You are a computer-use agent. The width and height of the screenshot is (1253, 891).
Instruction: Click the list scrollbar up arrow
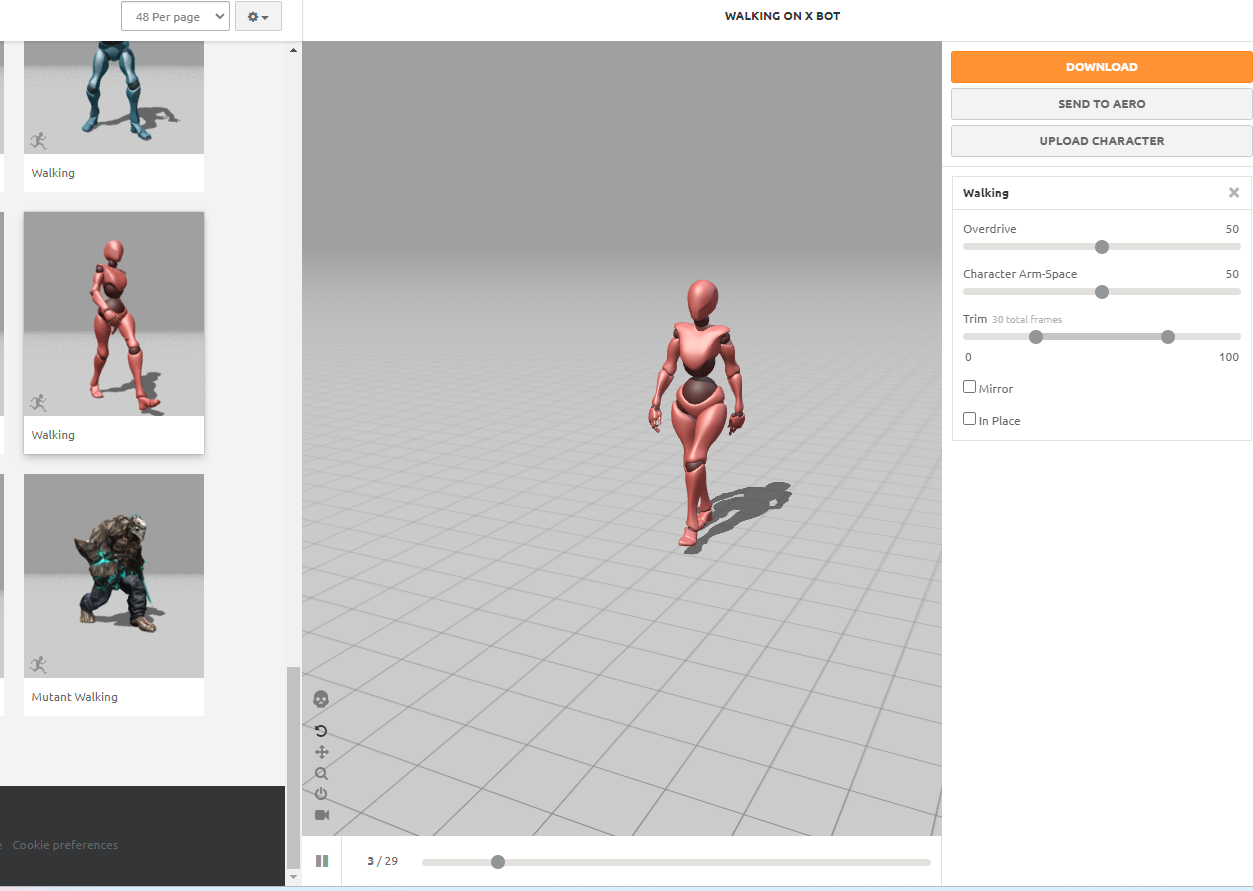click(293, 50)
